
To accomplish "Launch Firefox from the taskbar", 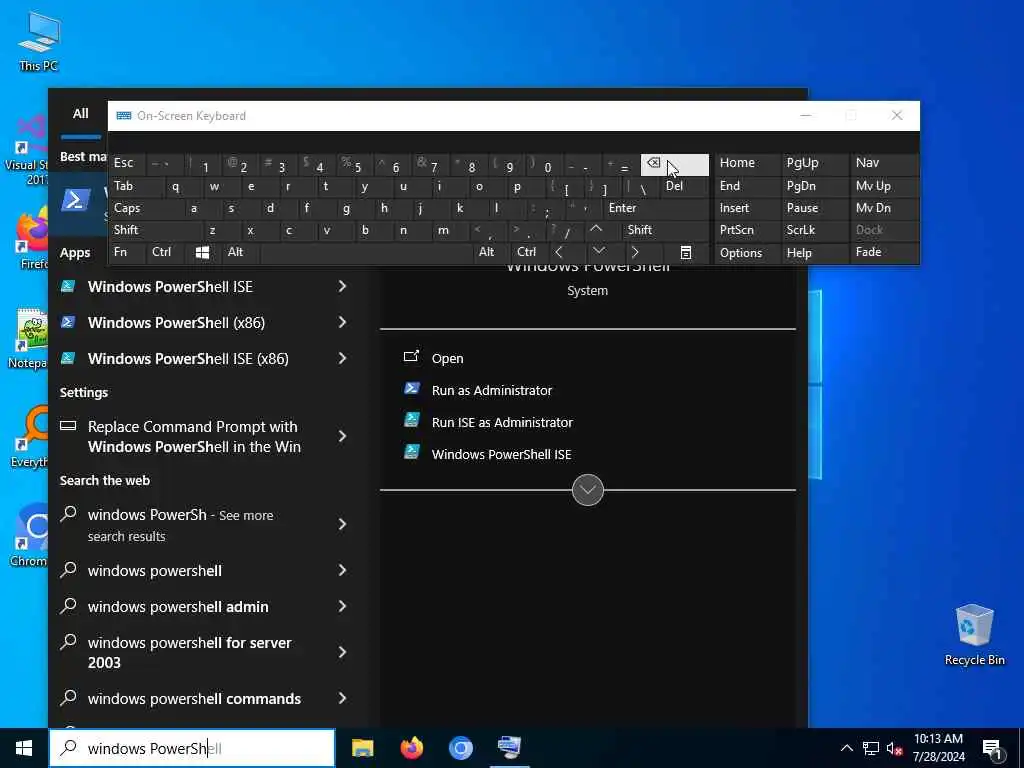I will coord(411,748).
